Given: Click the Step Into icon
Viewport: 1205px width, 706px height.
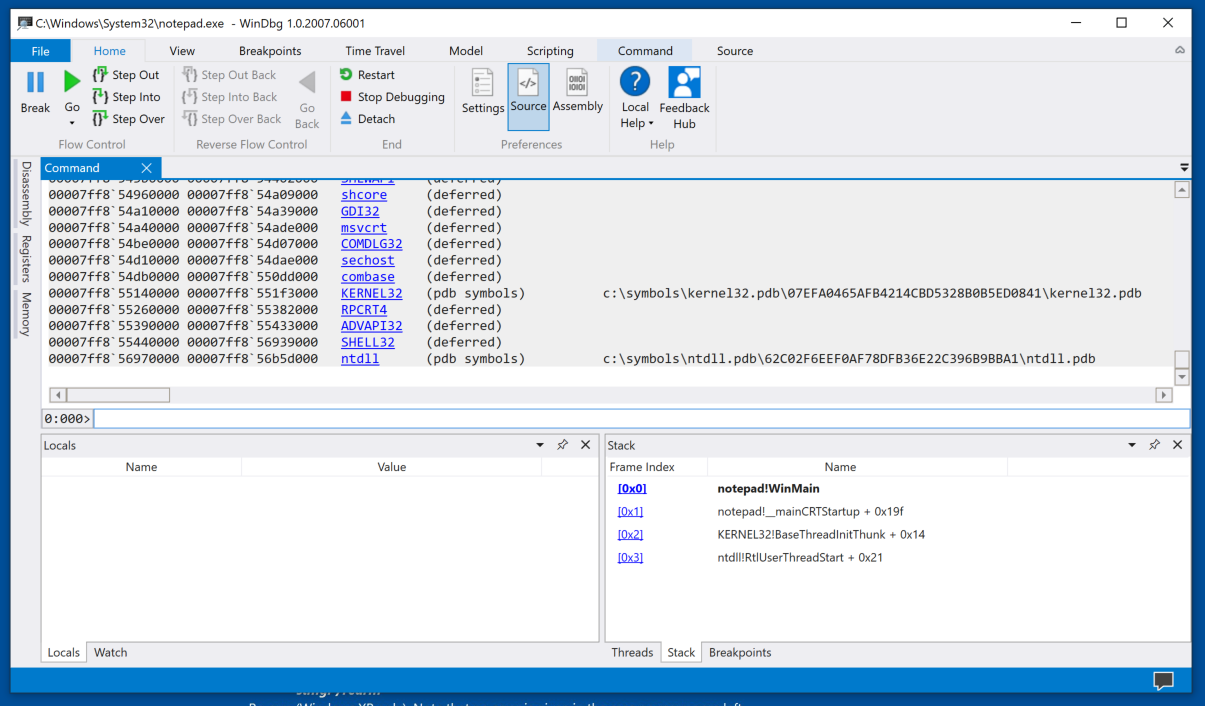Looking at the screenshot, I should (x=100, y=97).
